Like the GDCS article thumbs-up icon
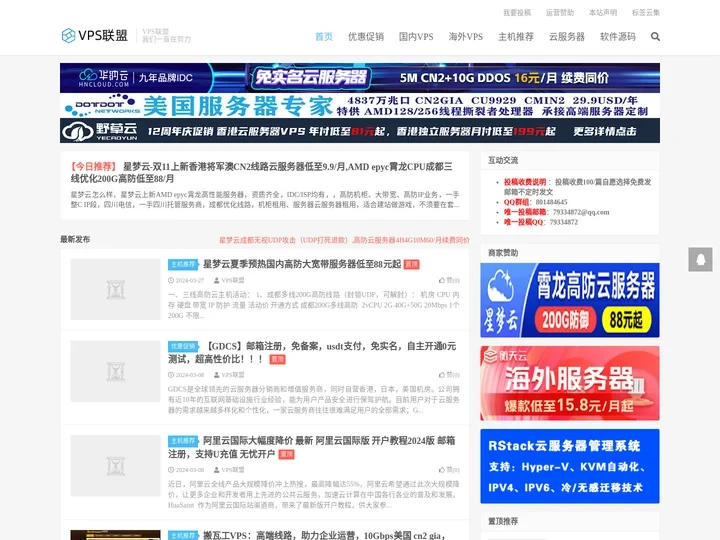 [x=442, y=375]
